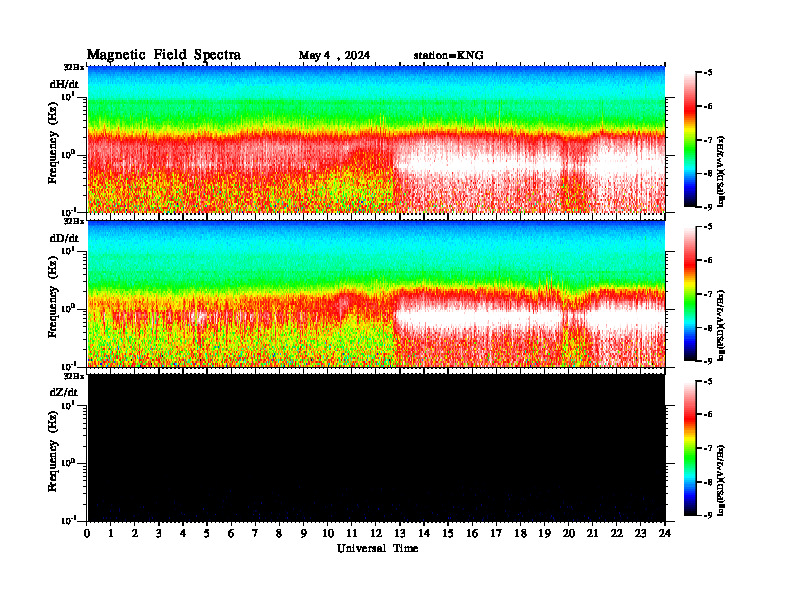Click the dZ/dt spectrogram color bar
This screenshot has height=612, width=792.
[x=689, y=448]
